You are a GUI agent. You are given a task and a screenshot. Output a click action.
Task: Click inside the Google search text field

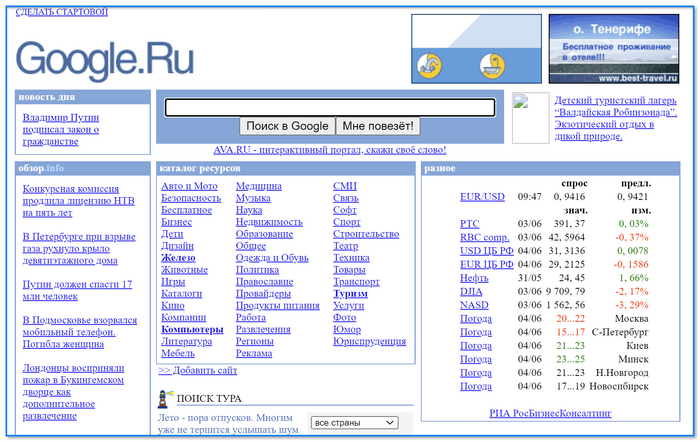tap(330, 108)
